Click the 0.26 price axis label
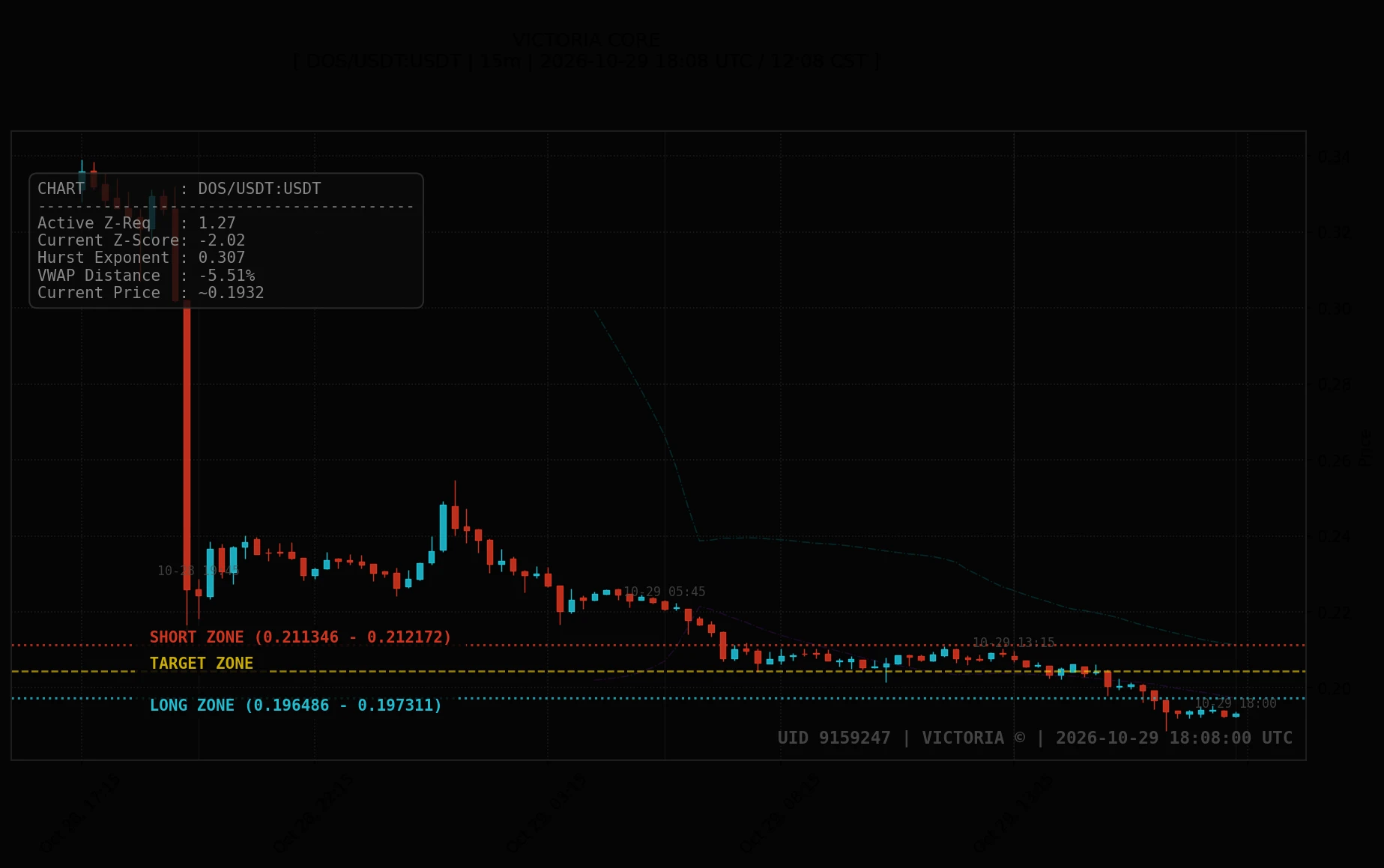The height and width of the screenshot is (868, 1384). (x=1335, y=461)
